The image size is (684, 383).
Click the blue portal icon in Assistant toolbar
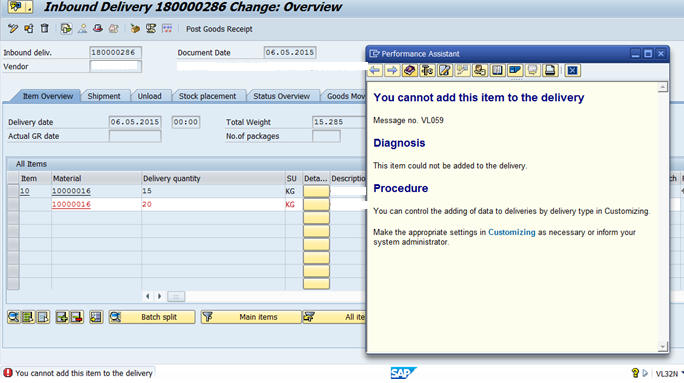(x=515, y=70)
